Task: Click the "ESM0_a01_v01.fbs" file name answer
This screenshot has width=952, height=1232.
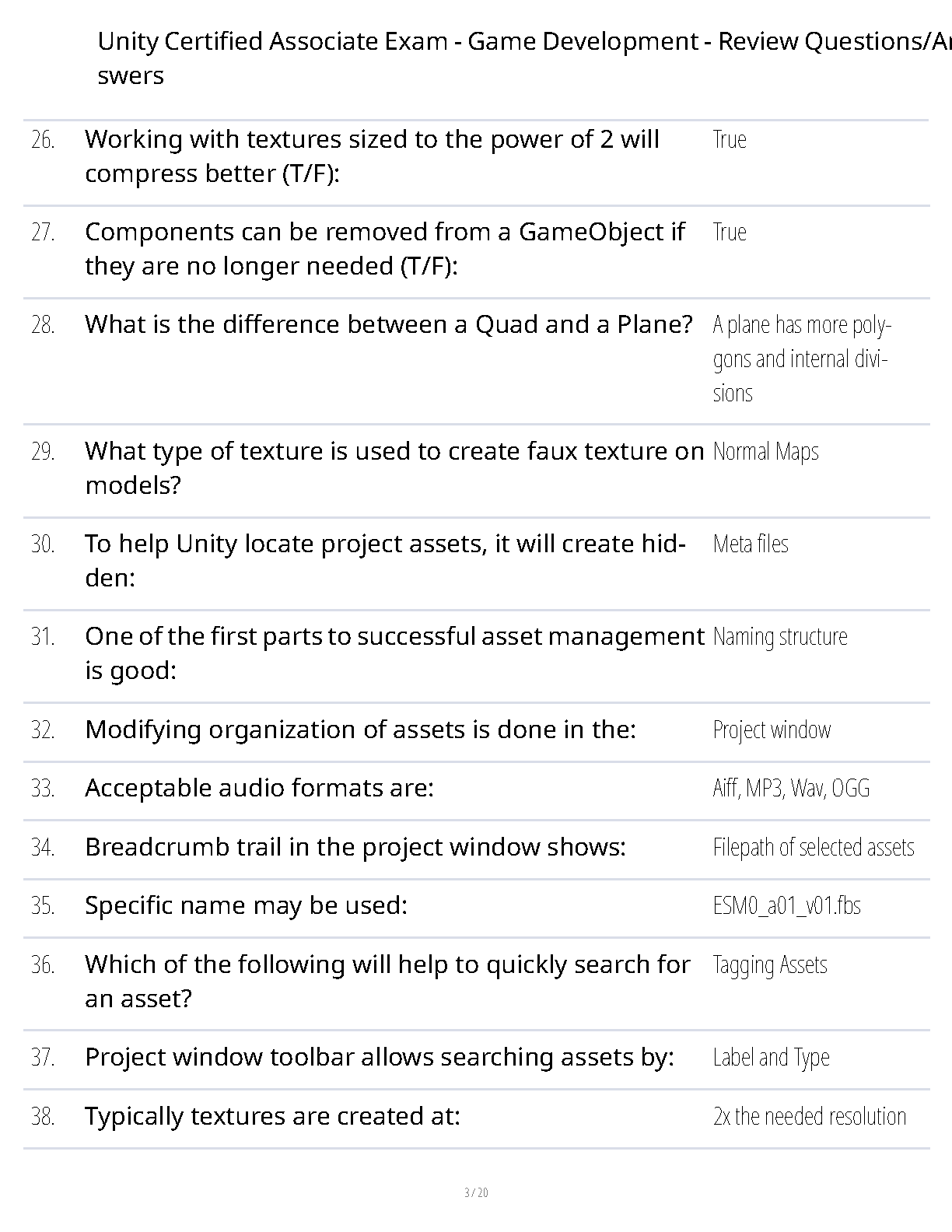Action: click(786, 905)
